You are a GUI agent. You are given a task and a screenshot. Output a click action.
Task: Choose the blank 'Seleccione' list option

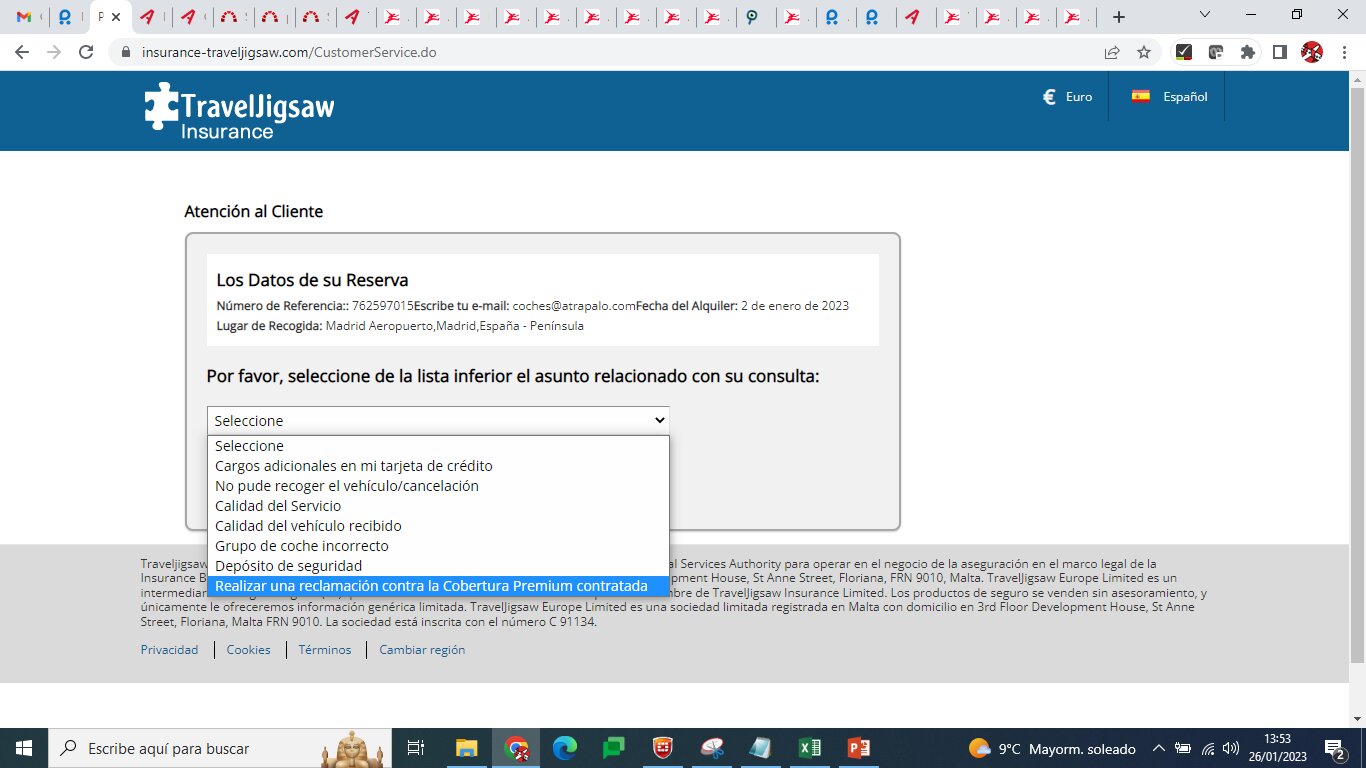click(438, 446)
